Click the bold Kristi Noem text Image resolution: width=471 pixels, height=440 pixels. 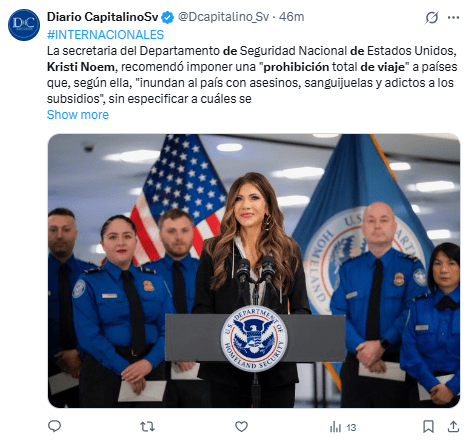pyautogui.click(x=81, y=67)
